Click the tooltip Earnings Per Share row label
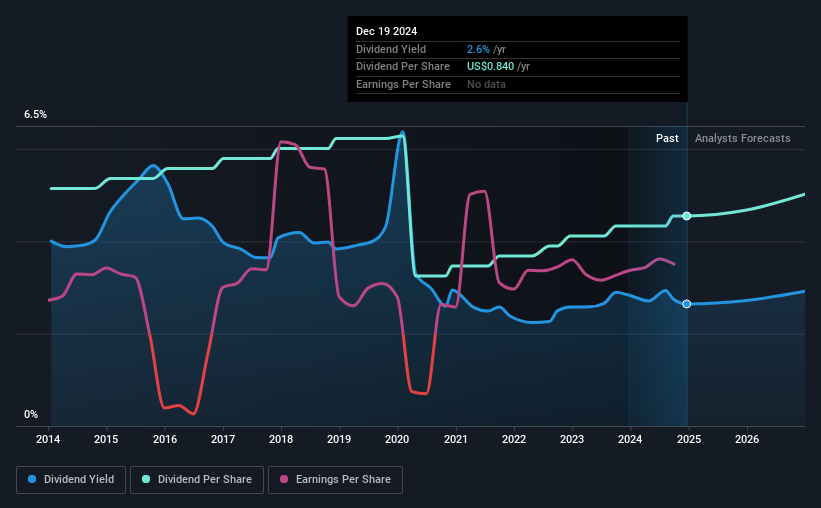This screenshot has height=508, width=821. [x=403, y=84]
